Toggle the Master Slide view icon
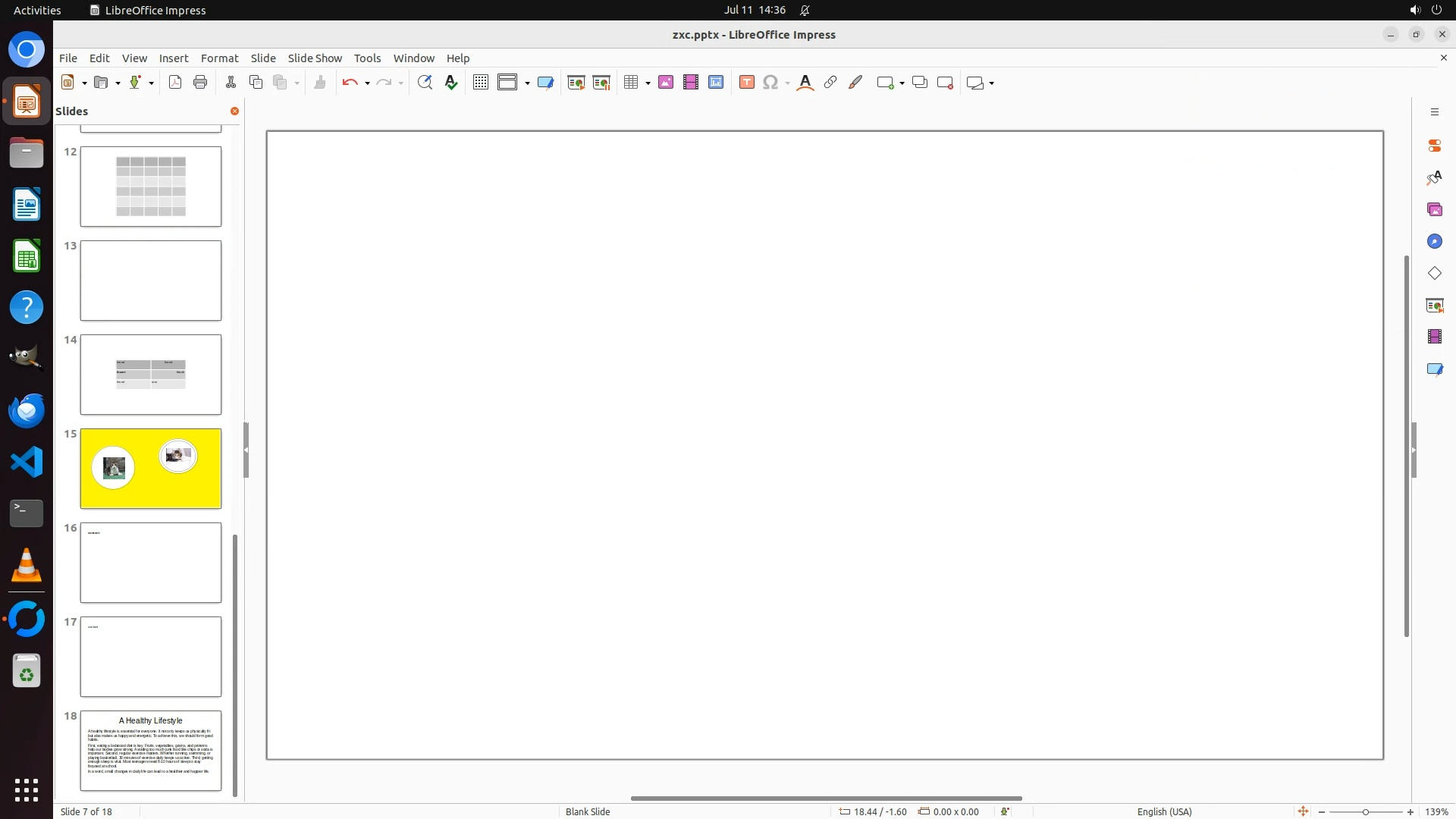Image resolution: width=1456 pixels, height=819 pixels. (x=545, y=83)
